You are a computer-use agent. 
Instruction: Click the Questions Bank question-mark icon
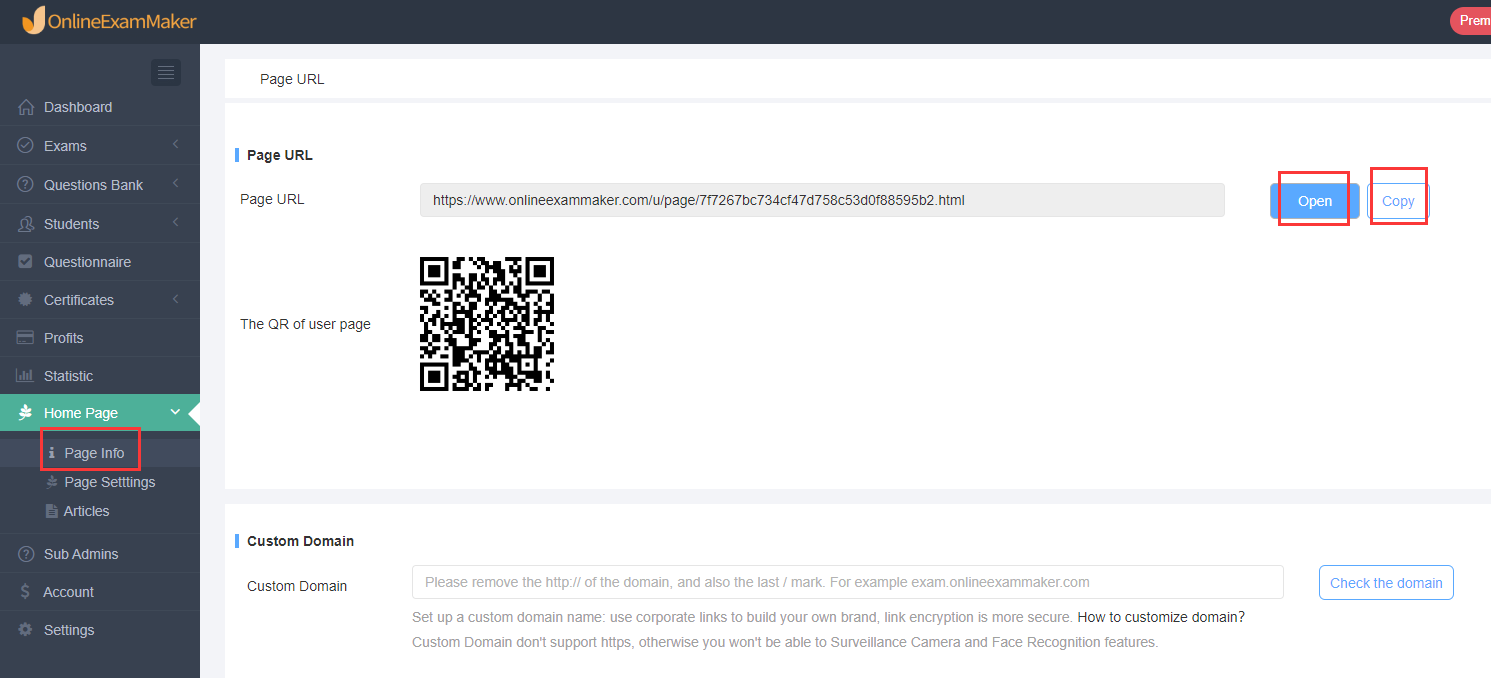tap(26, 185)
